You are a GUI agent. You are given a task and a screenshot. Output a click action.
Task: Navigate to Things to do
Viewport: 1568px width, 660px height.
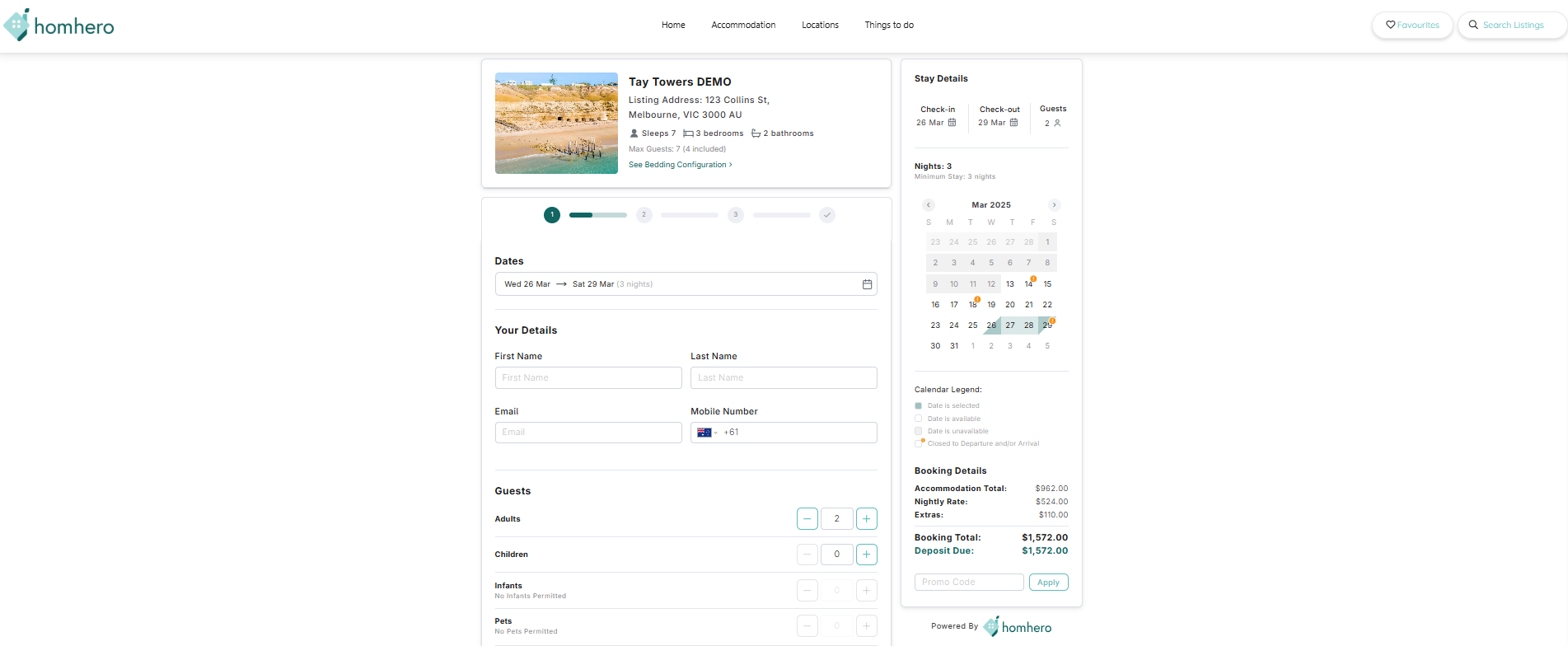889,26
